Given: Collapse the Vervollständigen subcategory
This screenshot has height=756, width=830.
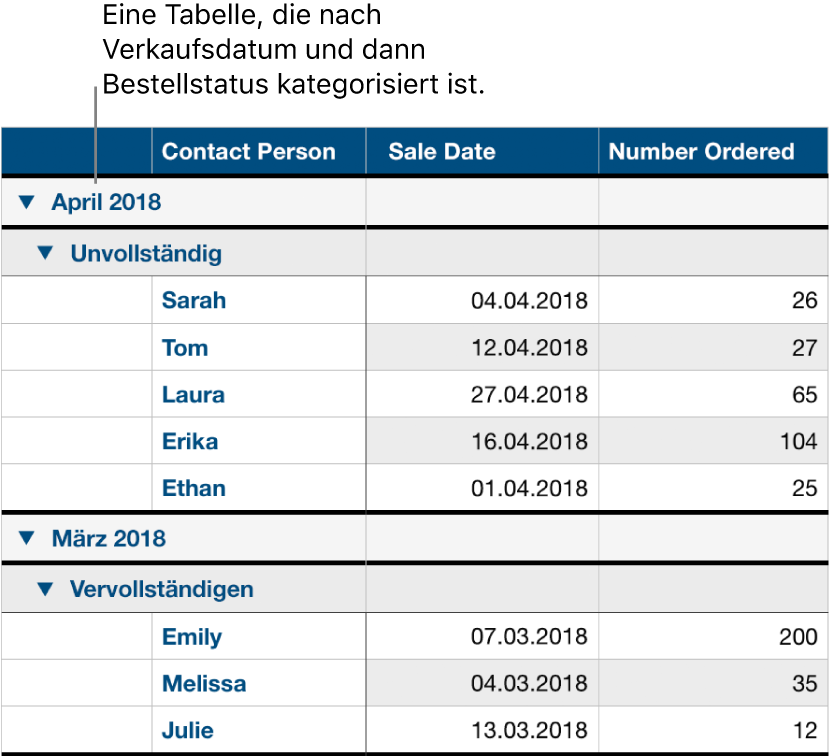Looking at the screenshot, I should pos(44,590).
